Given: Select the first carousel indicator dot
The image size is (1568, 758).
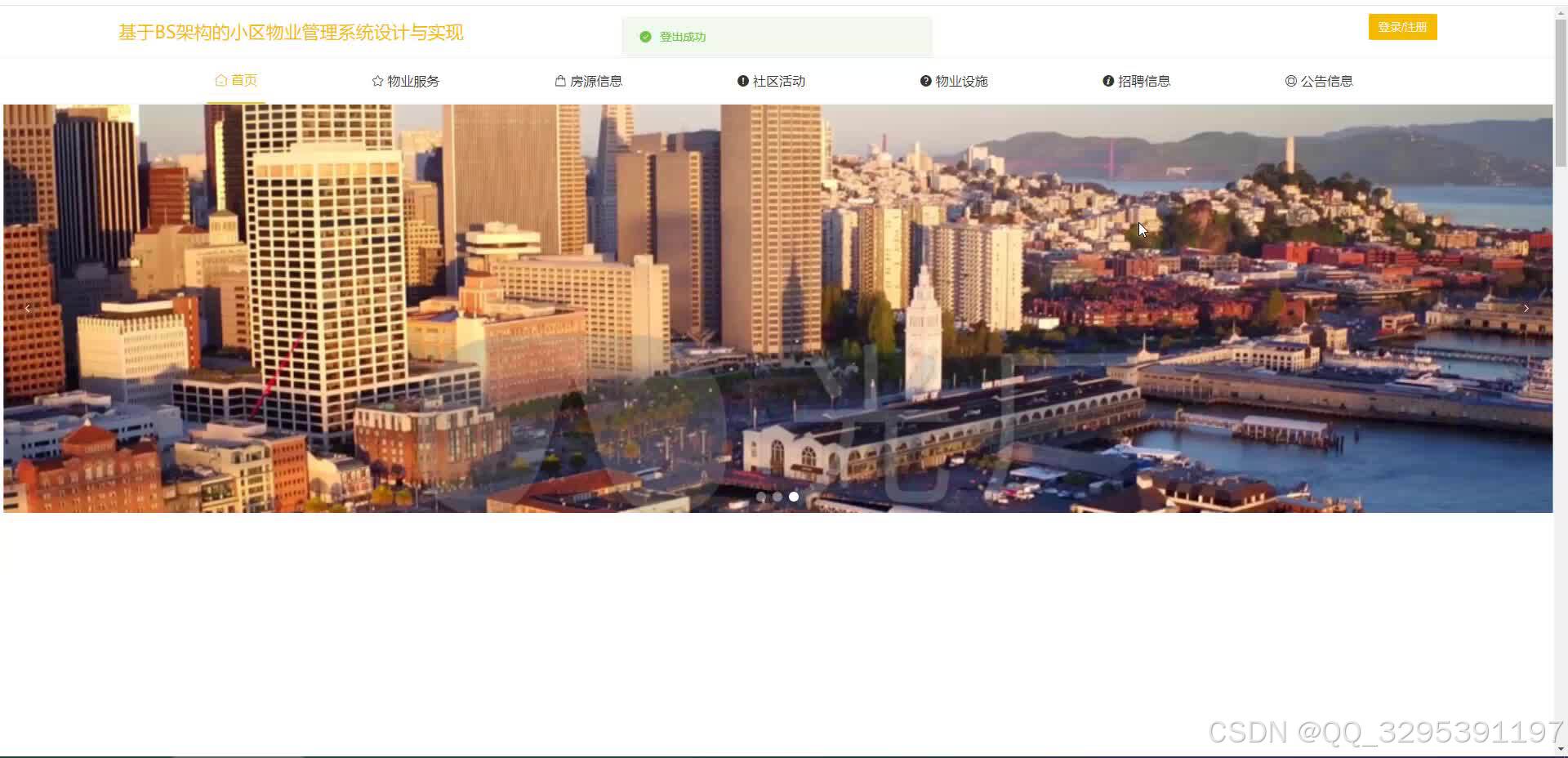Looking at the screenshot, I should [760, 497].
